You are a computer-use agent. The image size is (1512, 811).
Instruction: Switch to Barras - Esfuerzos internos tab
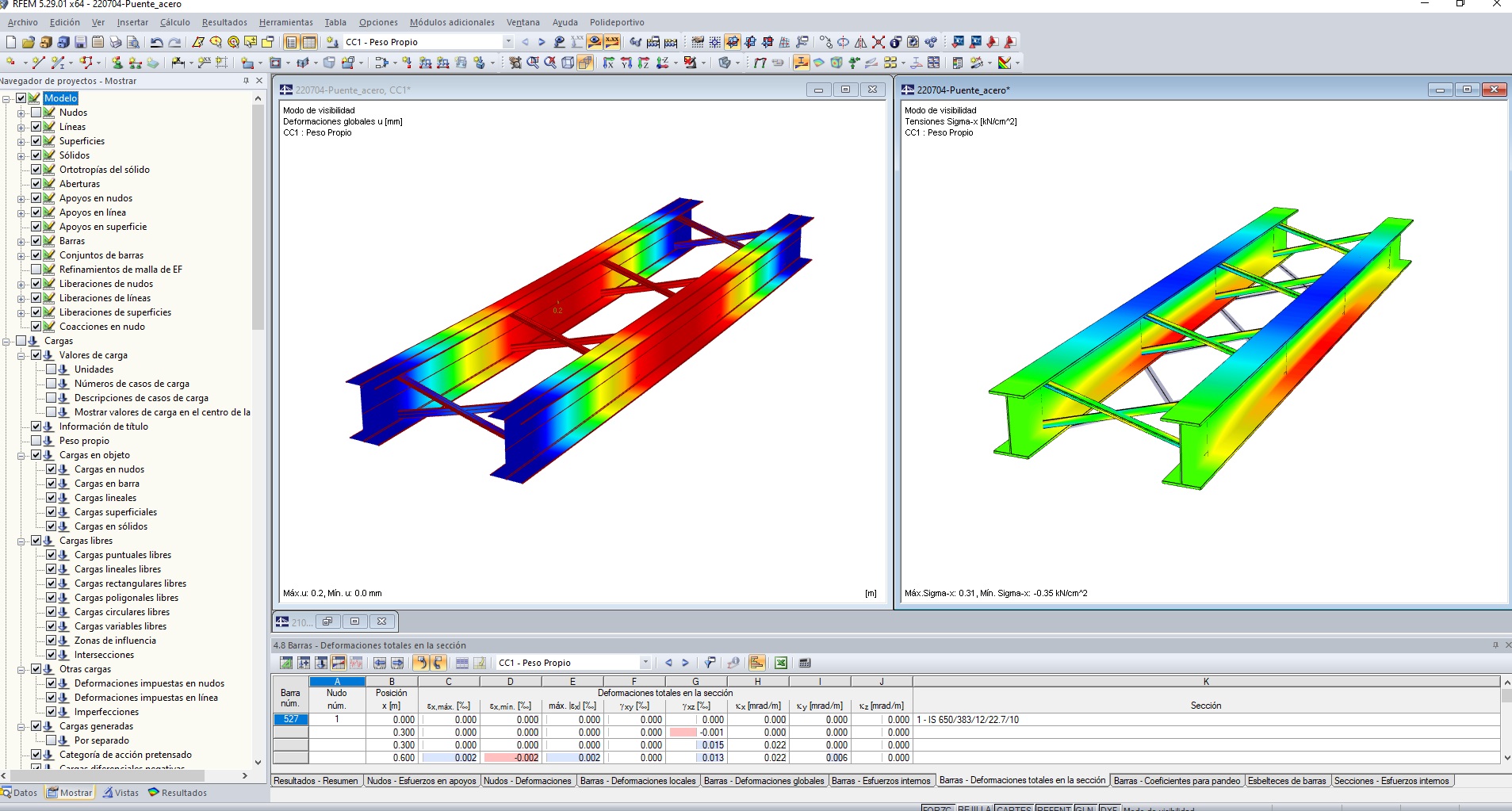(x=881, y=781)
